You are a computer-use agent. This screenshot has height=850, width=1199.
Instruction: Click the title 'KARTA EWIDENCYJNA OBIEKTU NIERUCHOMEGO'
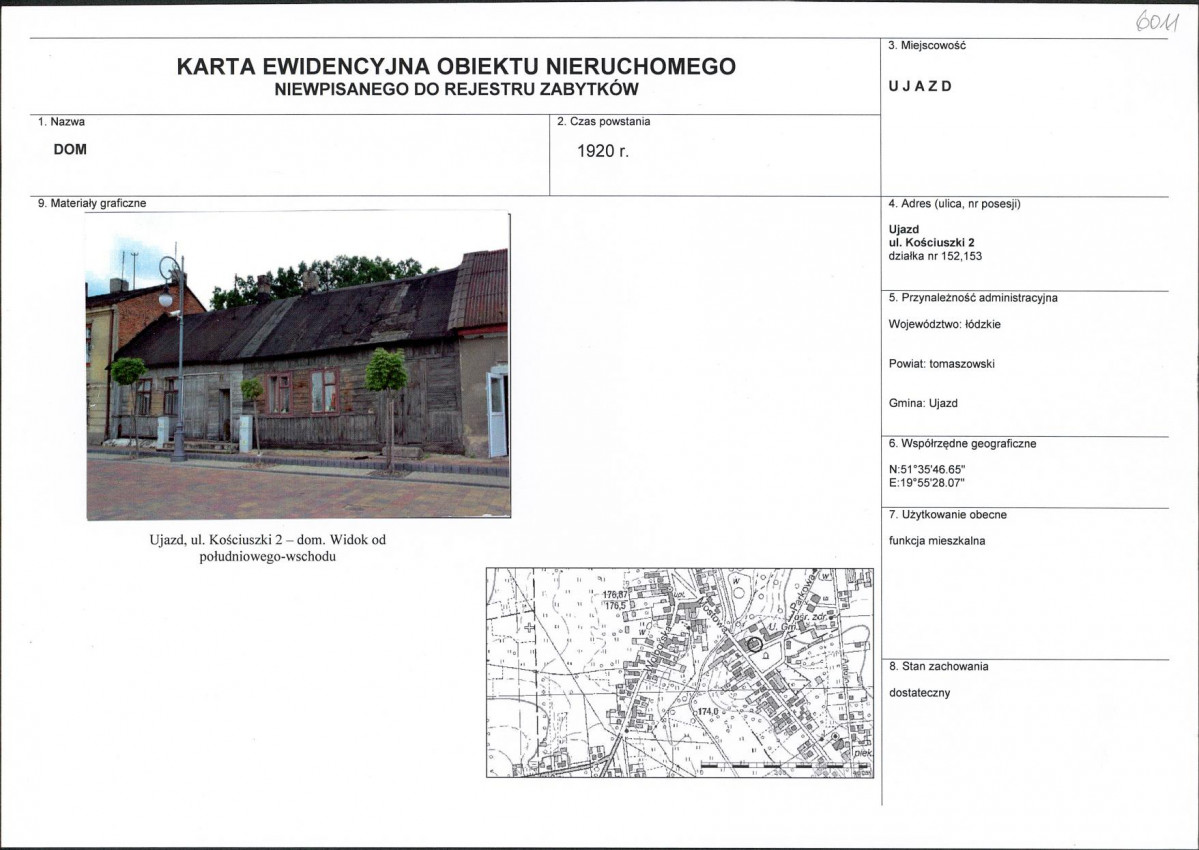(456, 67)
